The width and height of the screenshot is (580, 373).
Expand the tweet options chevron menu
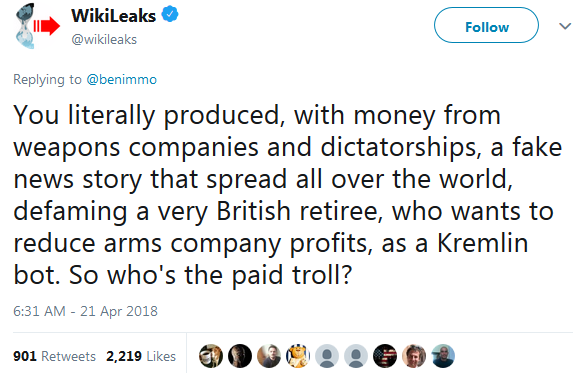pyautogui.click(x=565, y=26)
